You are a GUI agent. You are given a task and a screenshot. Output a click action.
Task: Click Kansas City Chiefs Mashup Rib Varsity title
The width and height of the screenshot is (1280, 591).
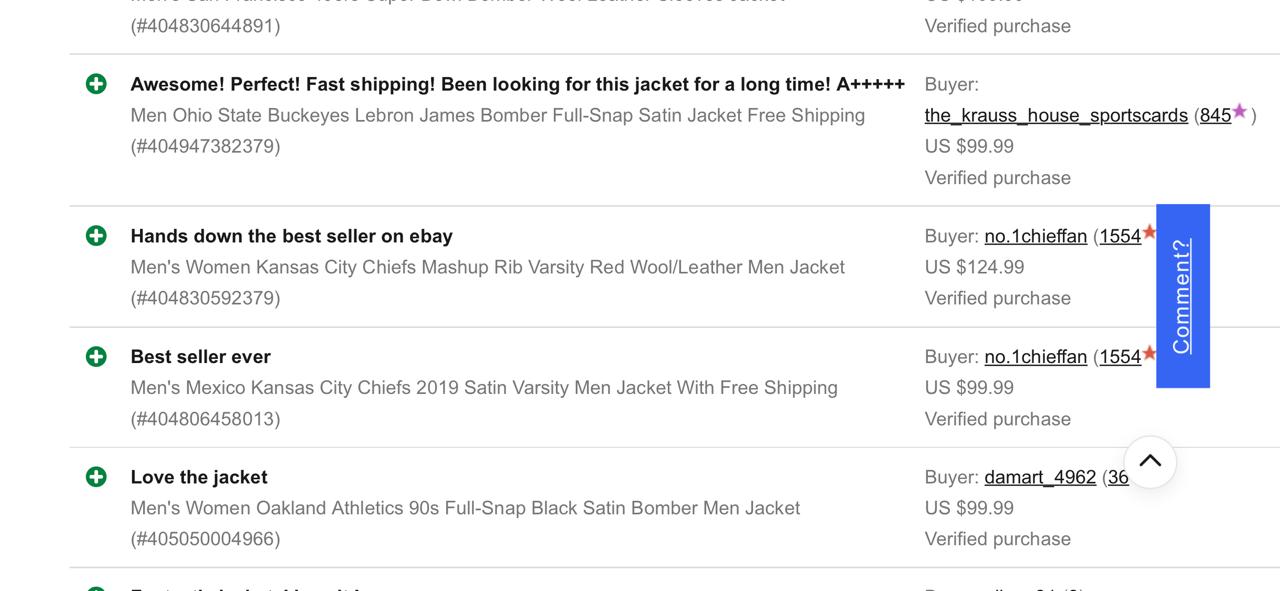487,267
